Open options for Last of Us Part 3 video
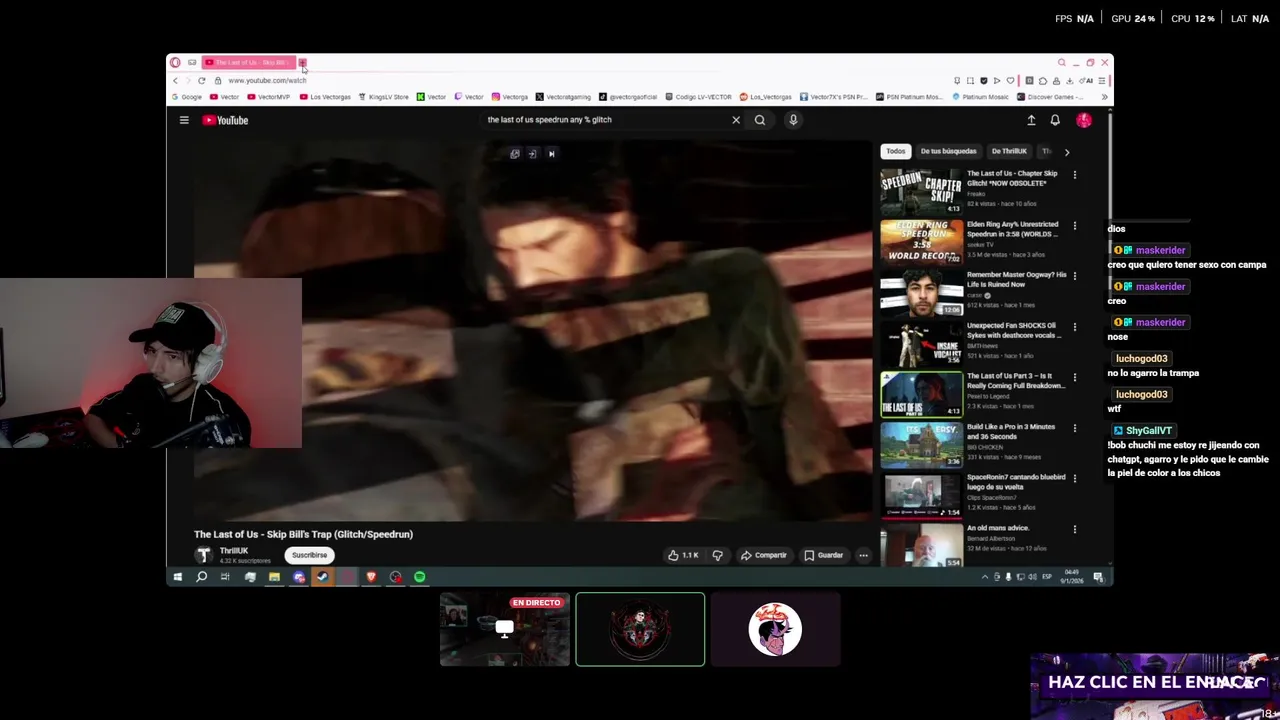The image size is (1280, 720). 1075,378
